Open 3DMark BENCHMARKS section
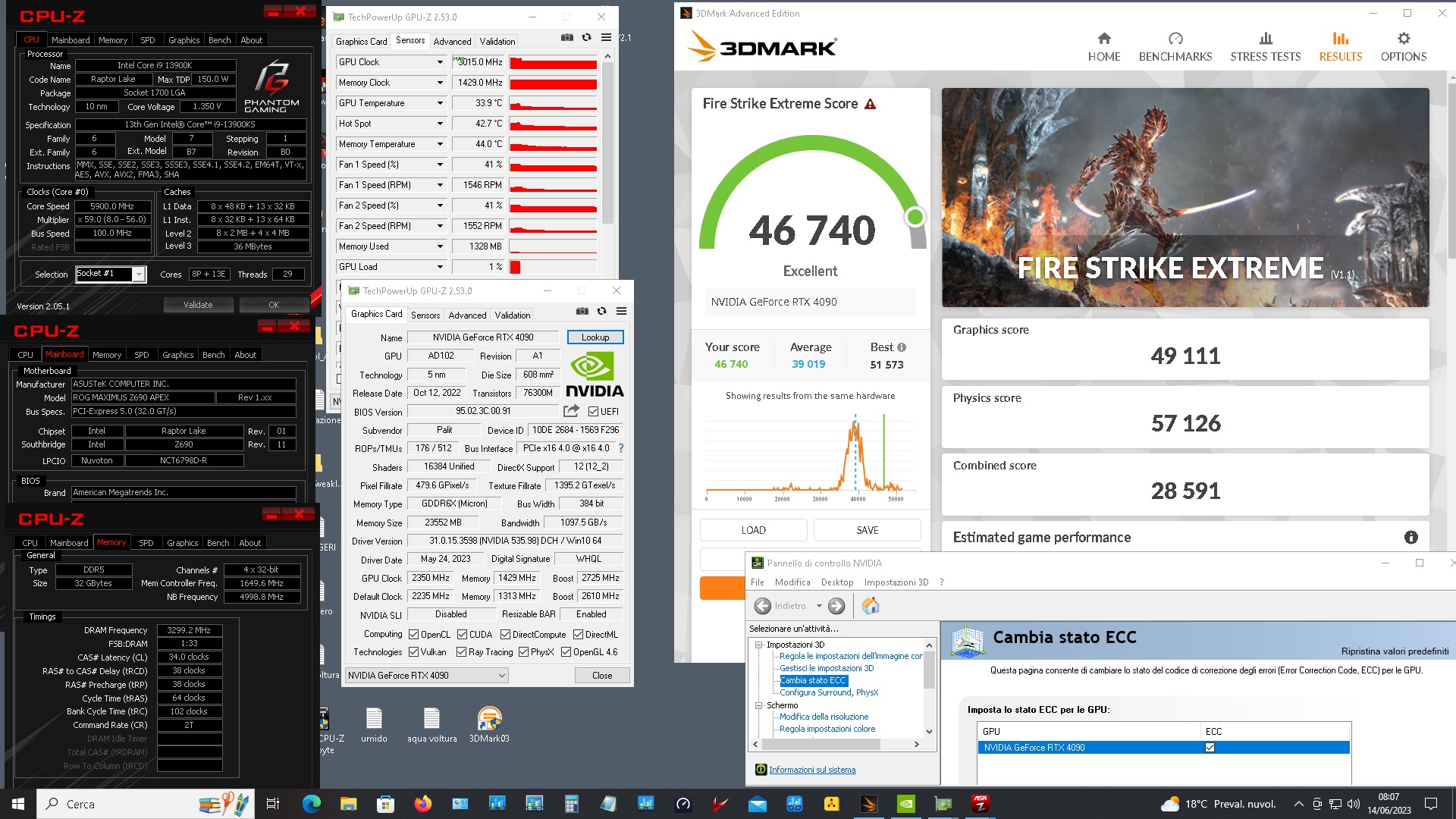Image resolution: width=1456 pixels, height=819 pixels. click(x=1175, y=47)
